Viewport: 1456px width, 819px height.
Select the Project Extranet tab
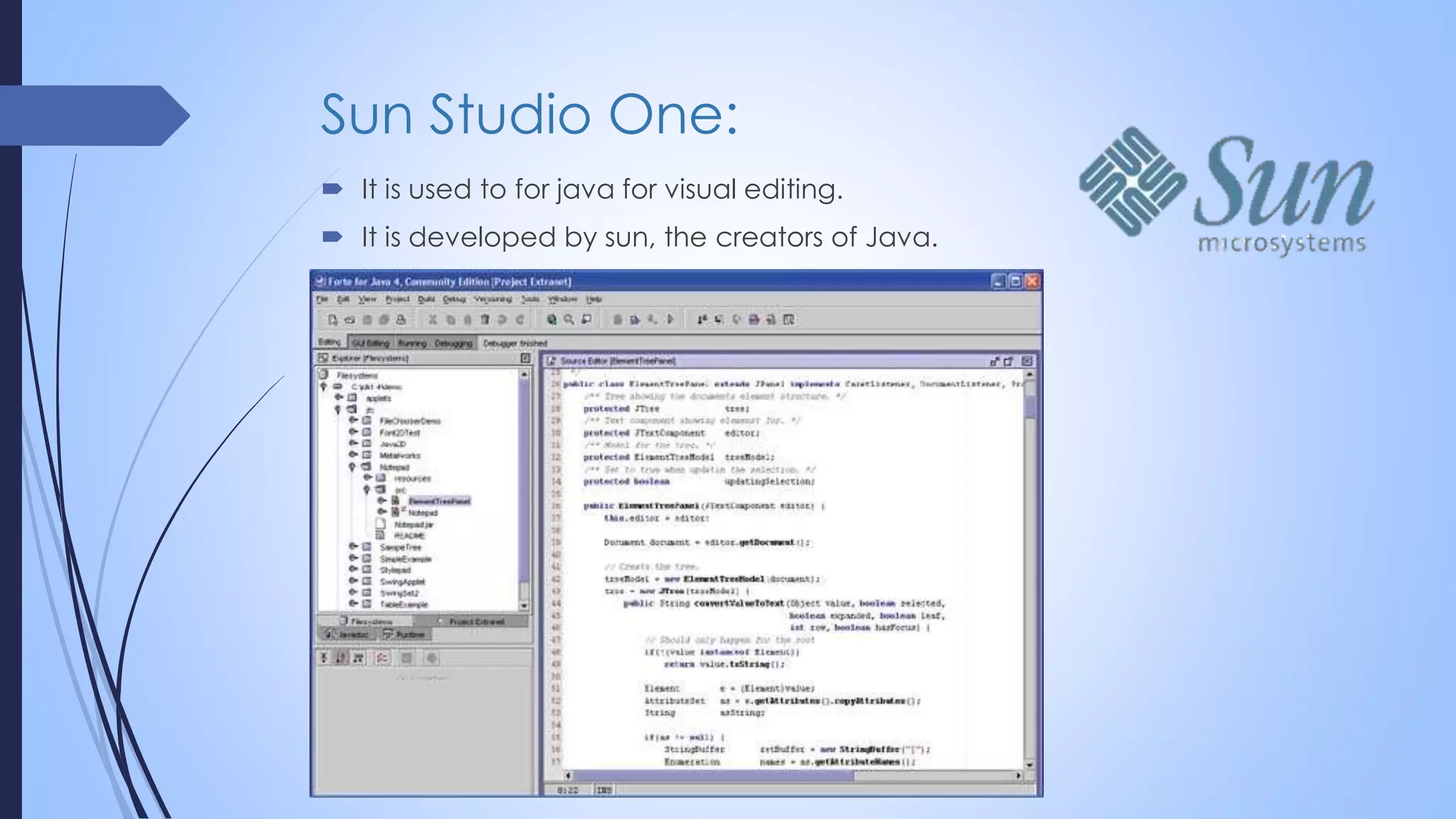(x=470, y=621)
